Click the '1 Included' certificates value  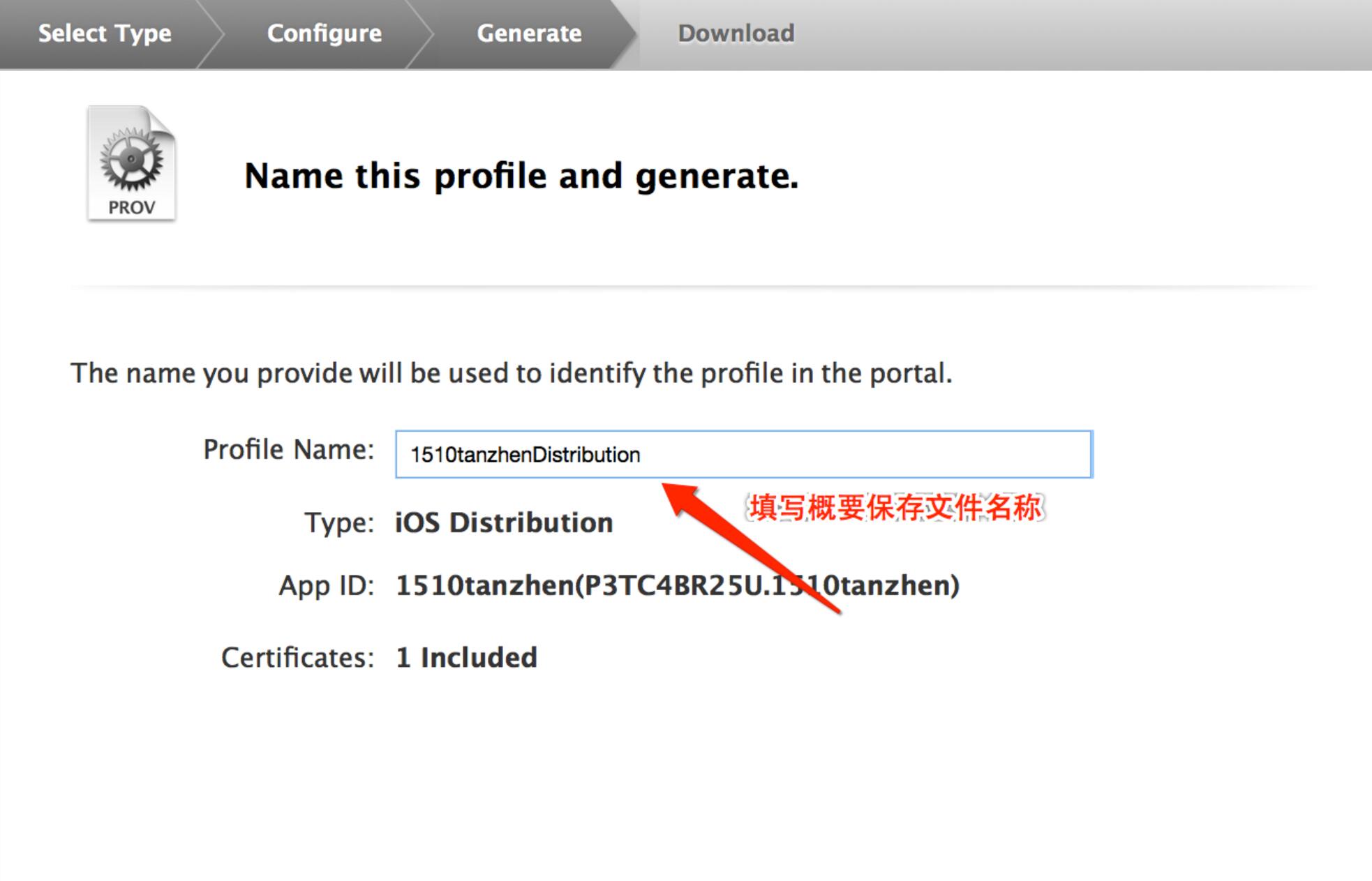tap(466, 657)
